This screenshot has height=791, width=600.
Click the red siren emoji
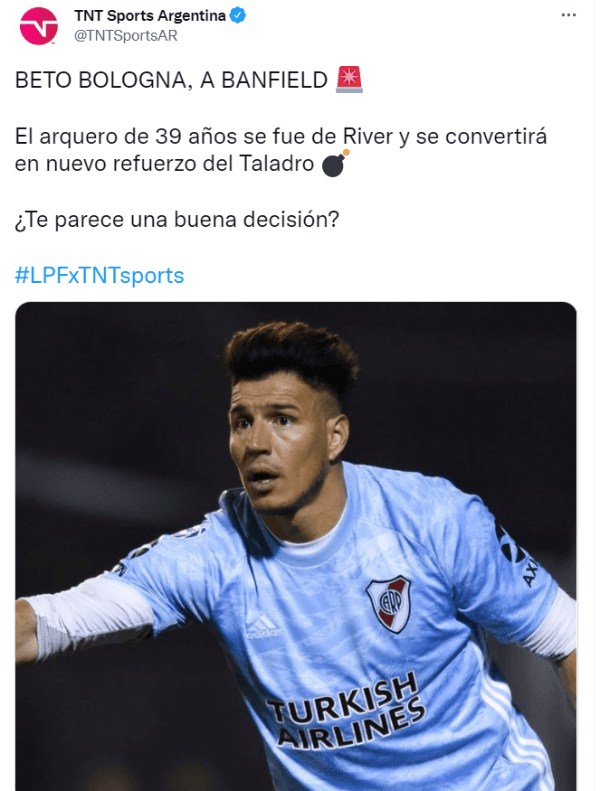pos(349,79)
